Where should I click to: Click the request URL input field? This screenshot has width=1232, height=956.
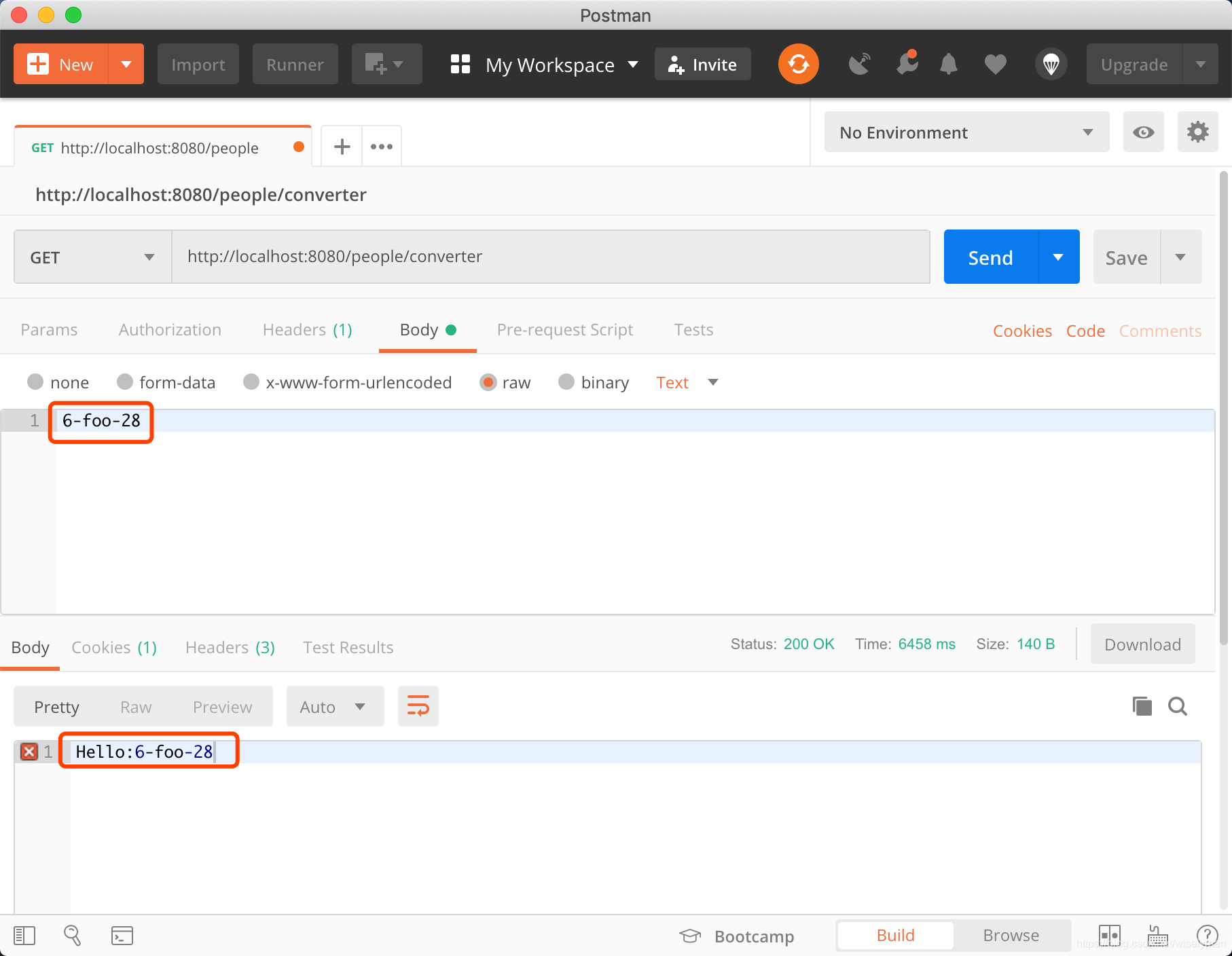coord(550,257)
